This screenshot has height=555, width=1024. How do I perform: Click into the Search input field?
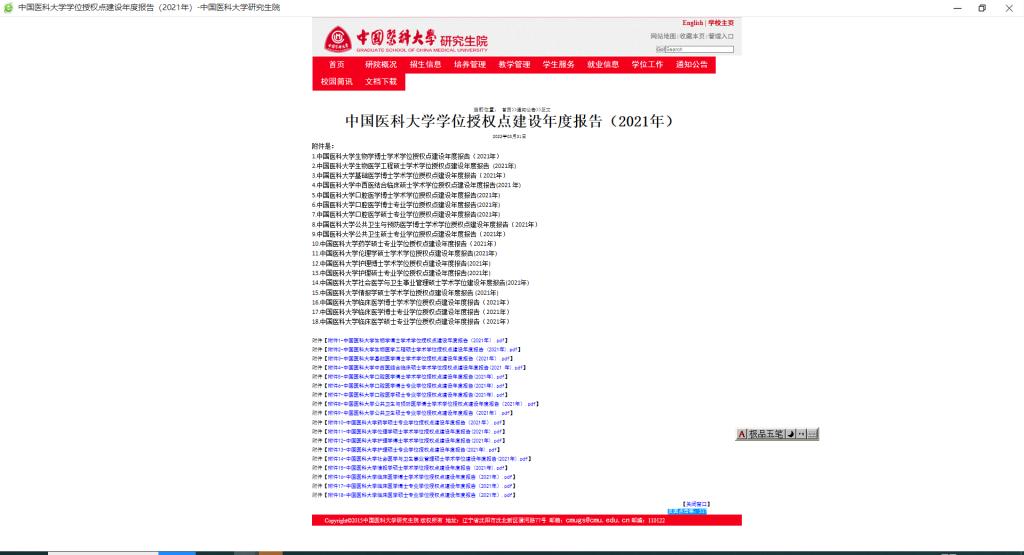(700, 48)
